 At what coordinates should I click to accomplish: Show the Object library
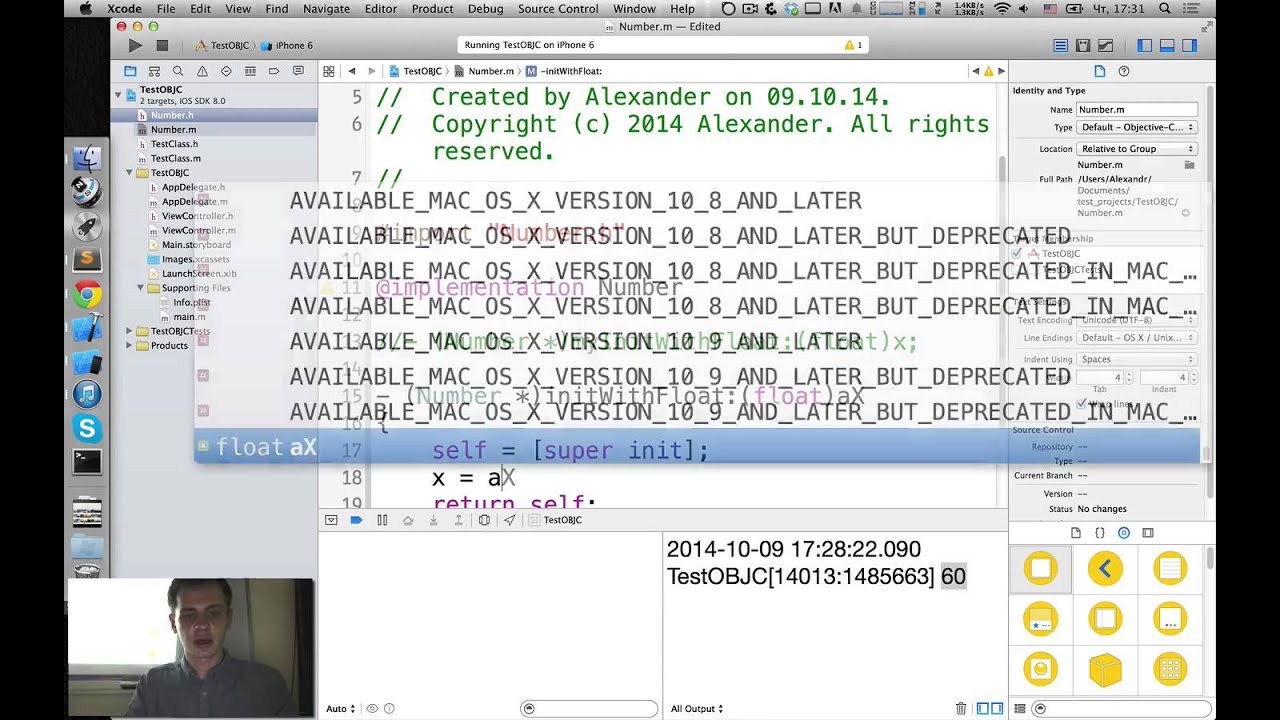[x=1124, y=533]
